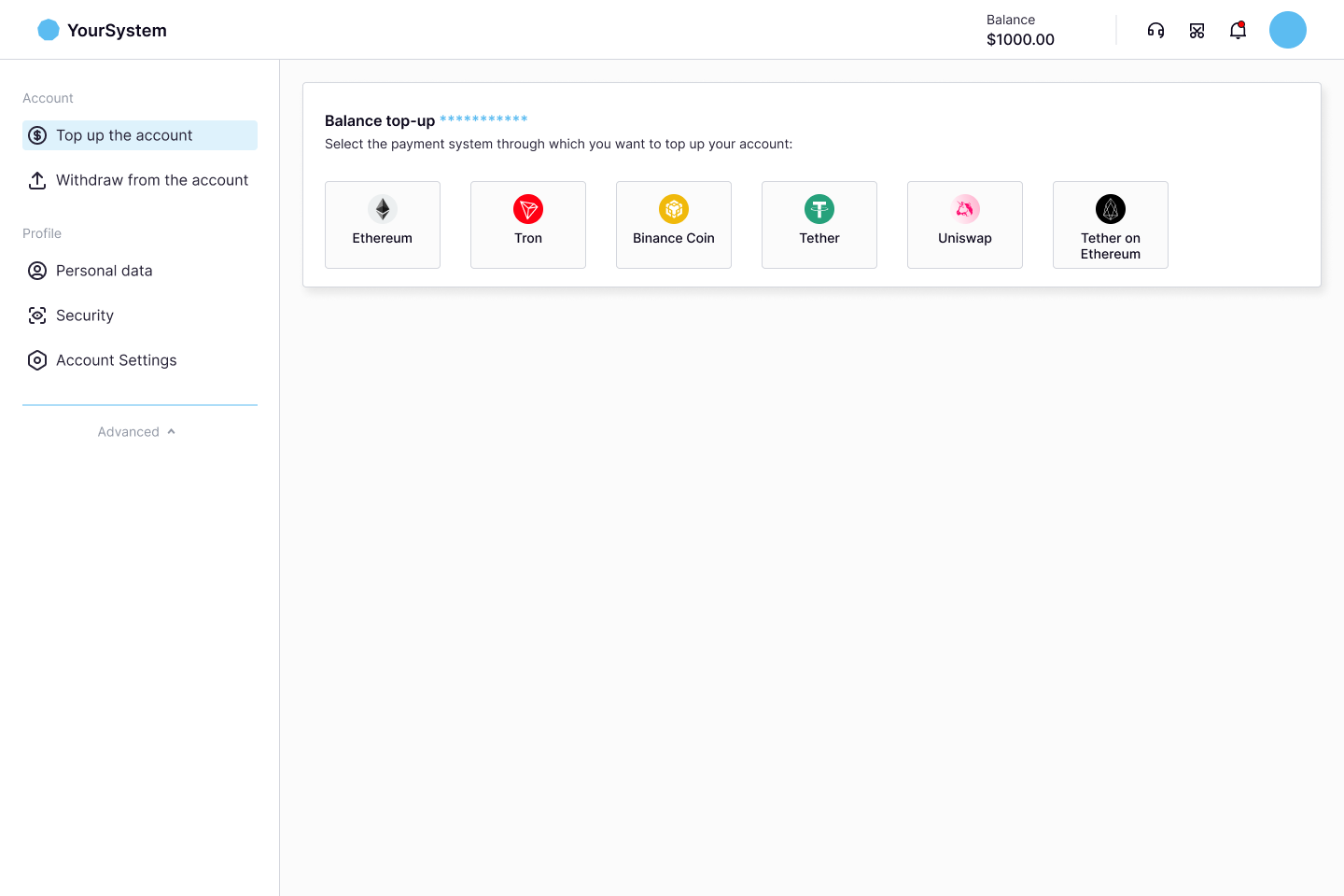This screenshot has width=1344, height=896.
Task: Open the notifications bell
Action: coord(1238,31)
